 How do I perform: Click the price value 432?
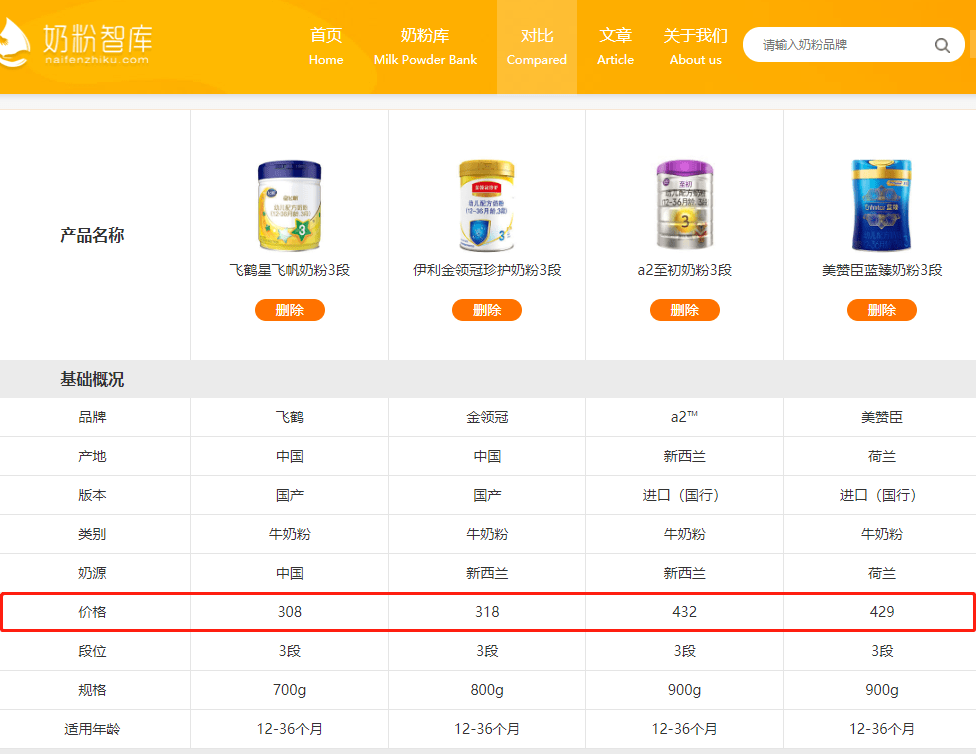tap(685, 612)
